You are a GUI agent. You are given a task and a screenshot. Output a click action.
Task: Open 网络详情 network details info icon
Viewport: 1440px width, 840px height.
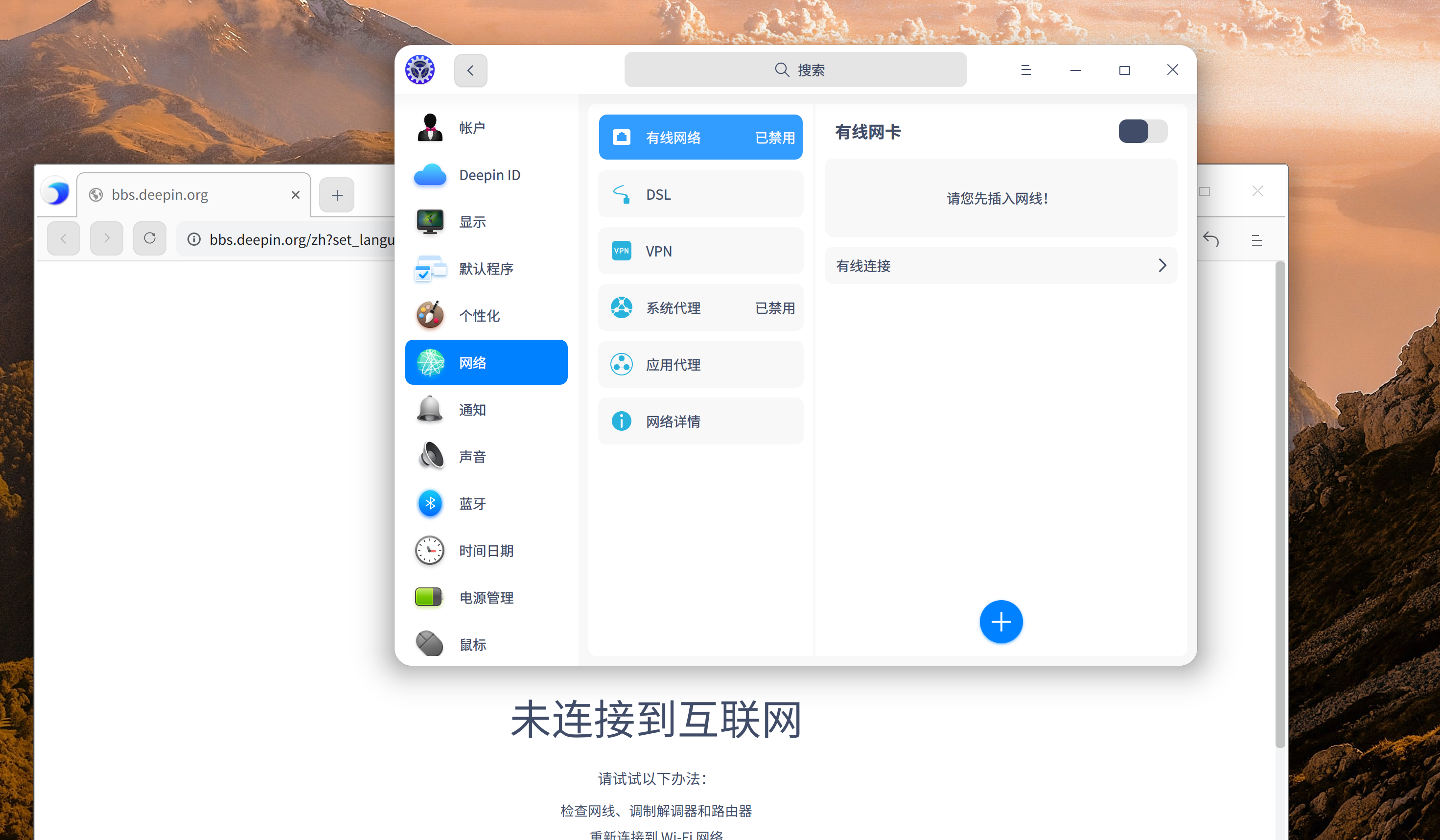[621, 421]
